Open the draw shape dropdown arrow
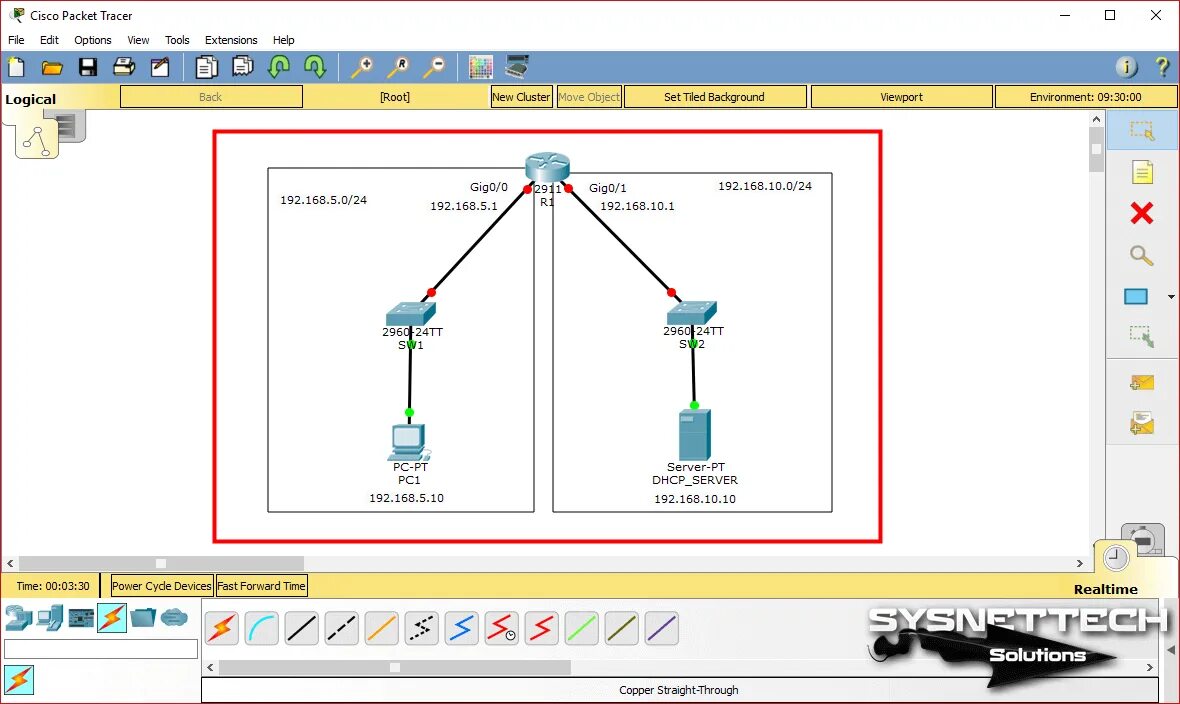Viewport: 1180px width, 704px height. (1171, 297)
